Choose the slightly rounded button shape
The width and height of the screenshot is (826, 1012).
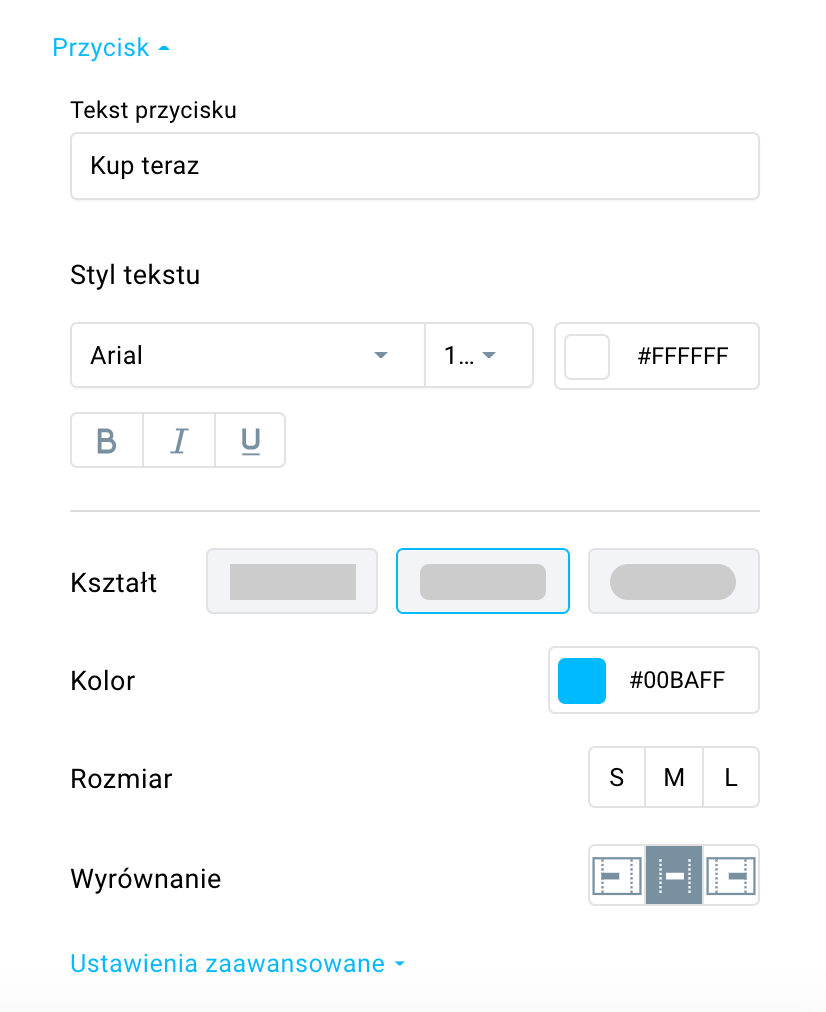(483, 581)
